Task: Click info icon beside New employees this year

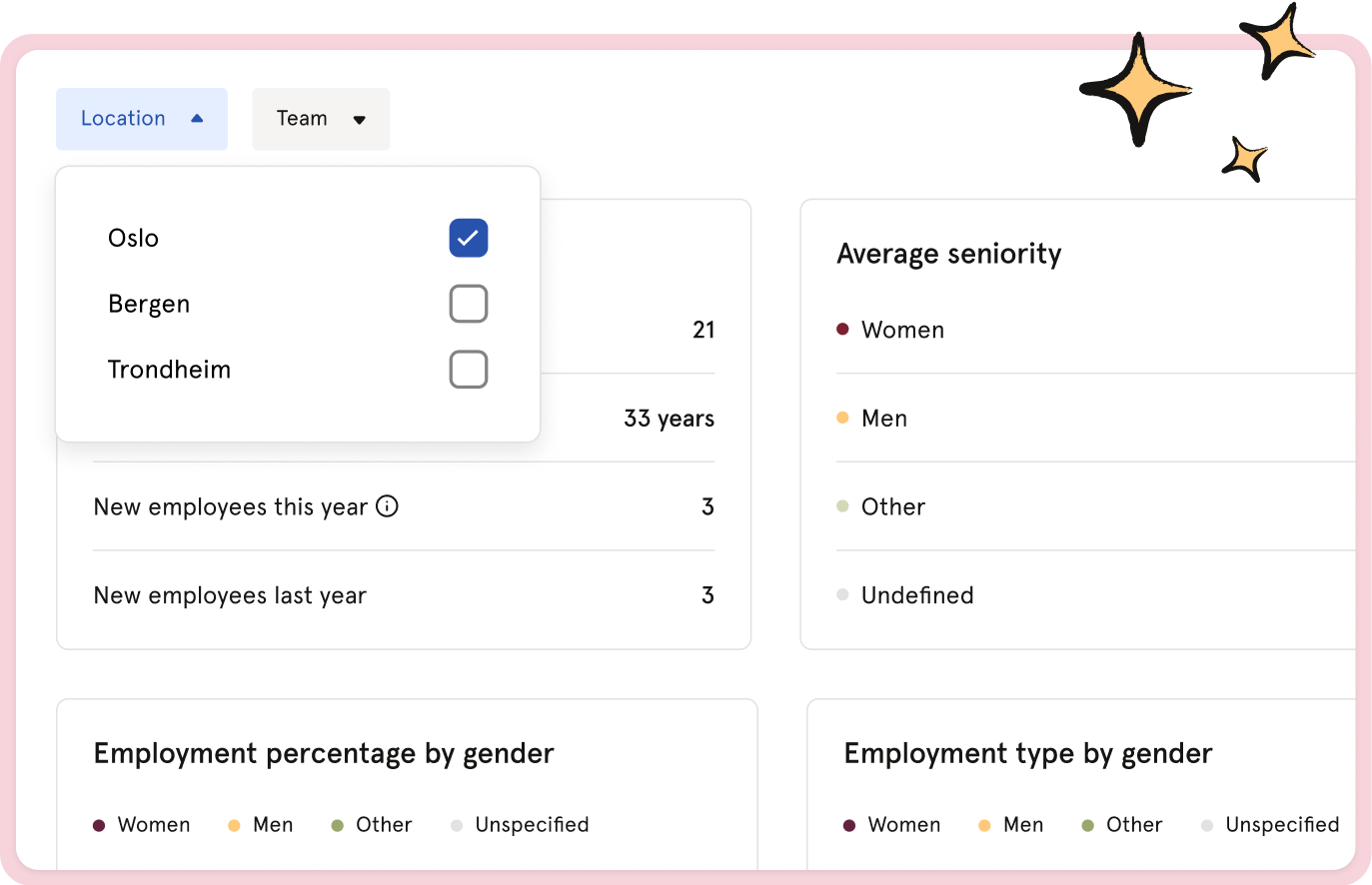Action: pyautogui.click(x=387, y=506)
